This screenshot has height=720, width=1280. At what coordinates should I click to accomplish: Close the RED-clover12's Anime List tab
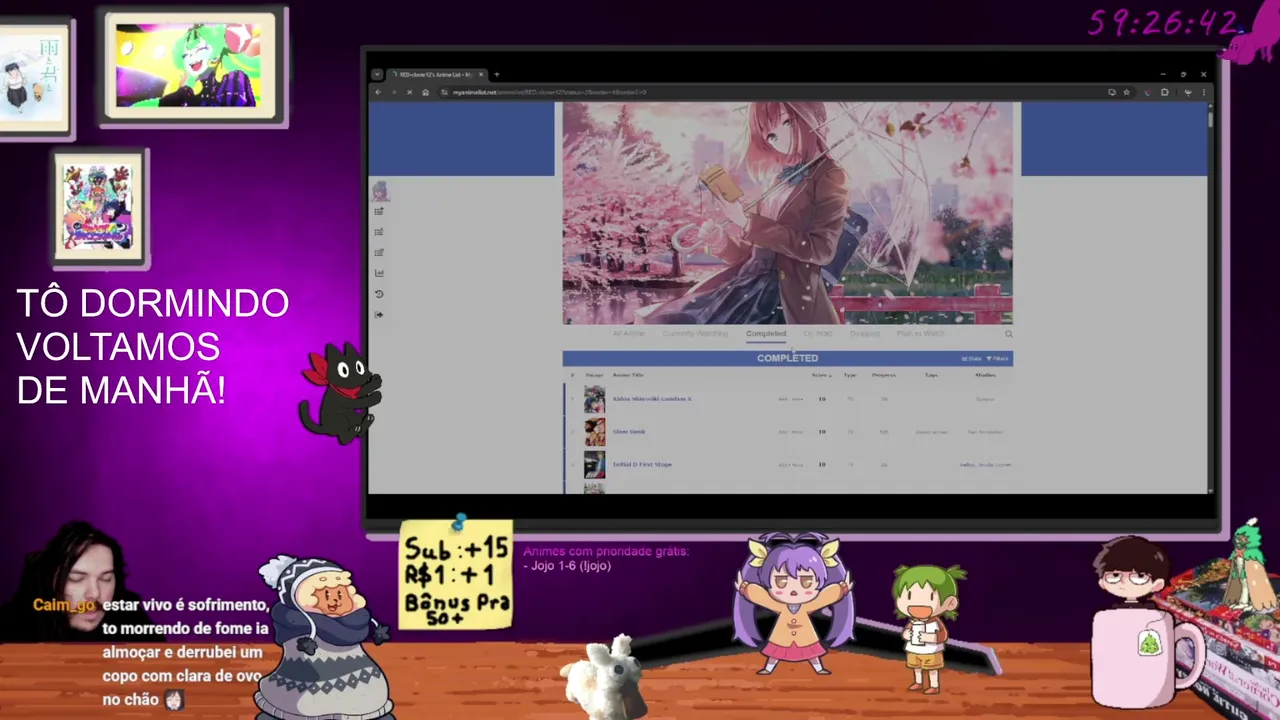[481, 74]
